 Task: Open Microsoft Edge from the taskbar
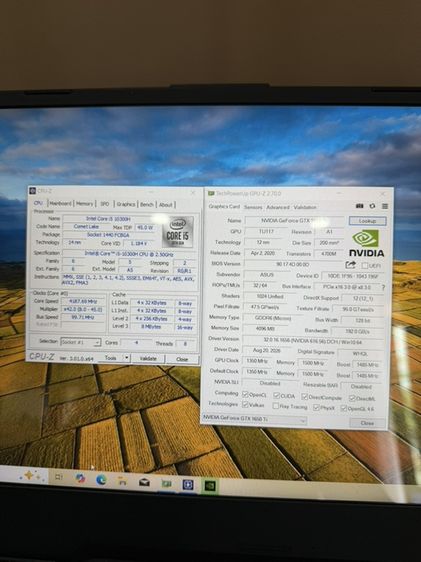pyautogui.click(x=101, y=480)
